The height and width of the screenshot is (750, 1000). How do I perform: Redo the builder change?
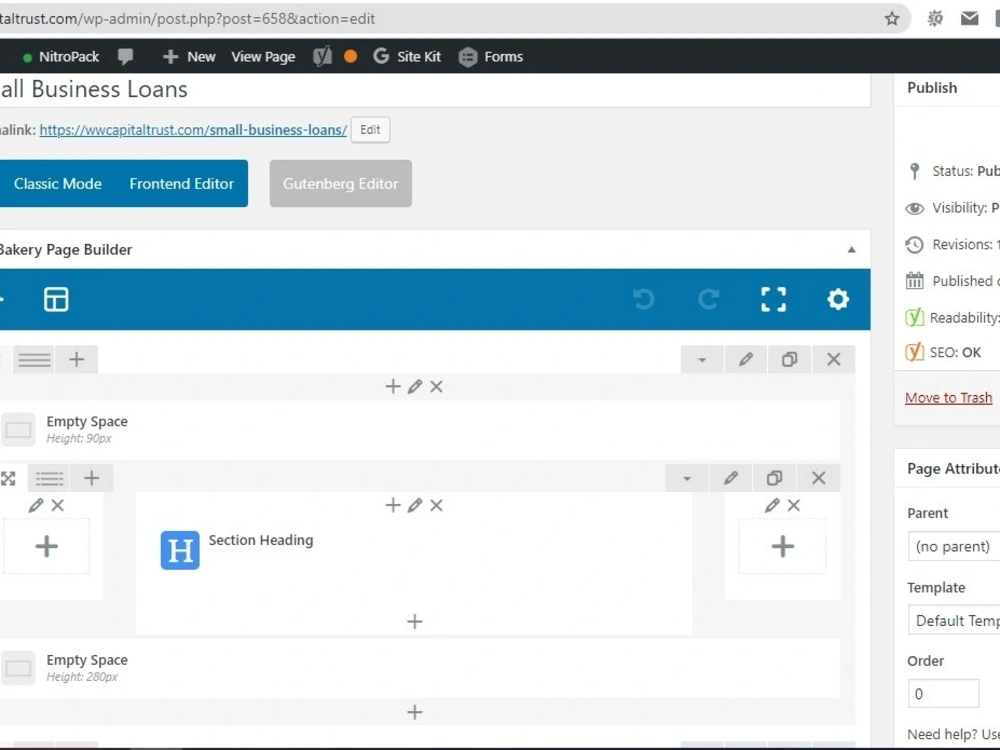(709, 299)
